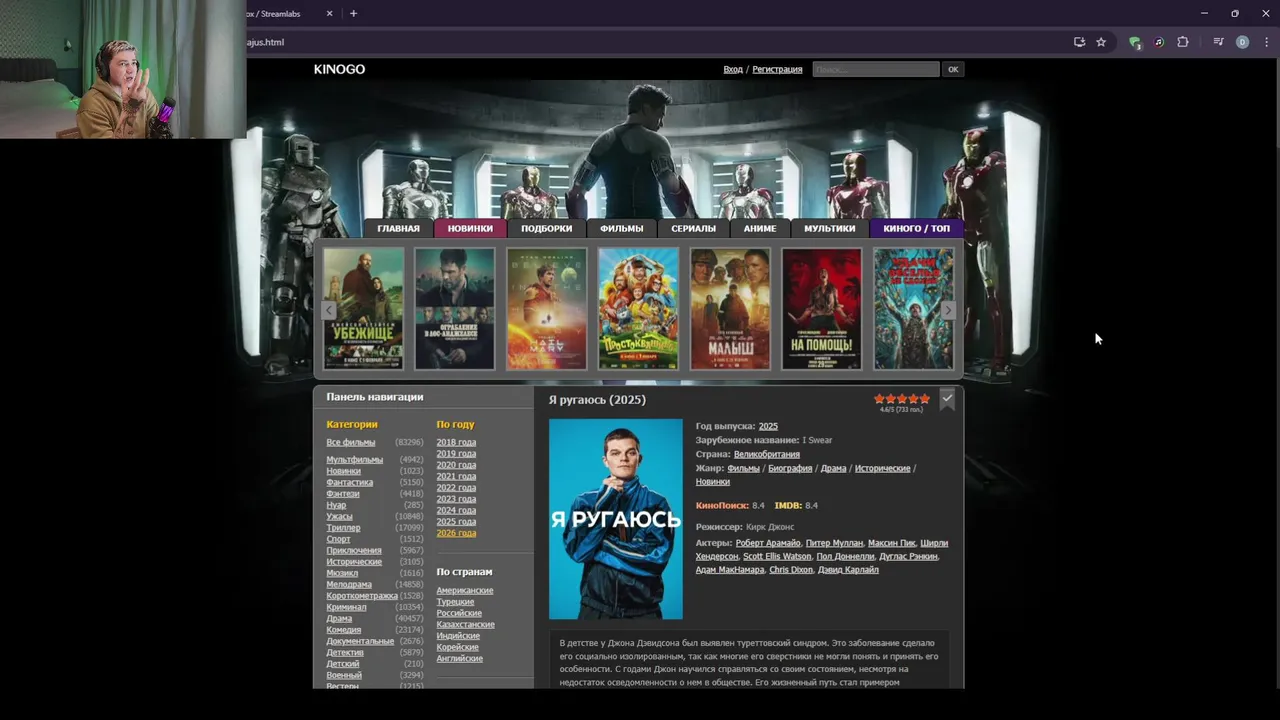Filter by Американские country link
This screenshot has width=1280, height=720.
[x=465, y=590]
